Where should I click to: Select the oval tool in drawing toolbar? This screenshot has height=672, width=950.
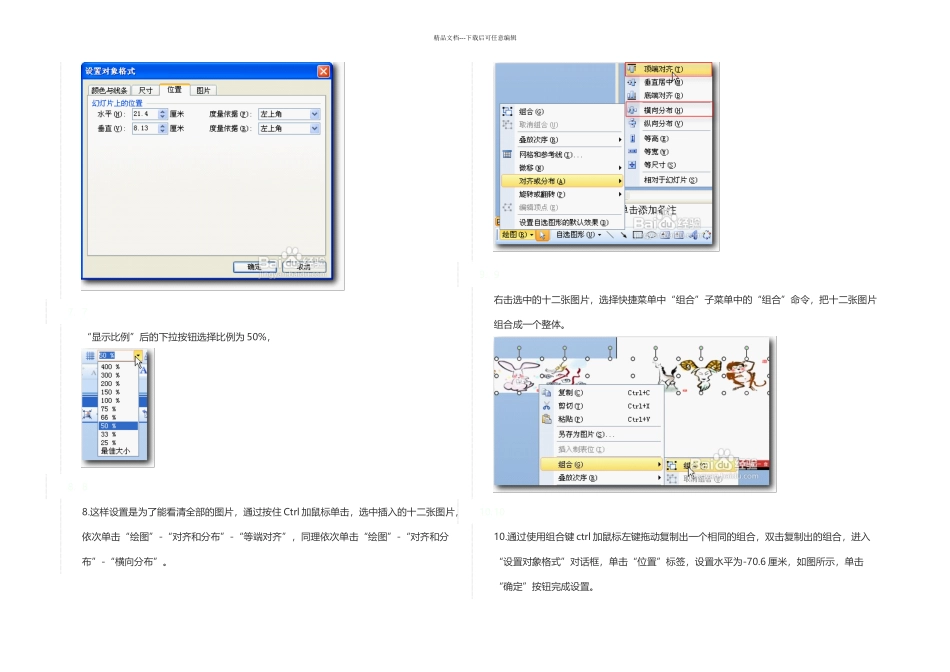pos(651,235)
